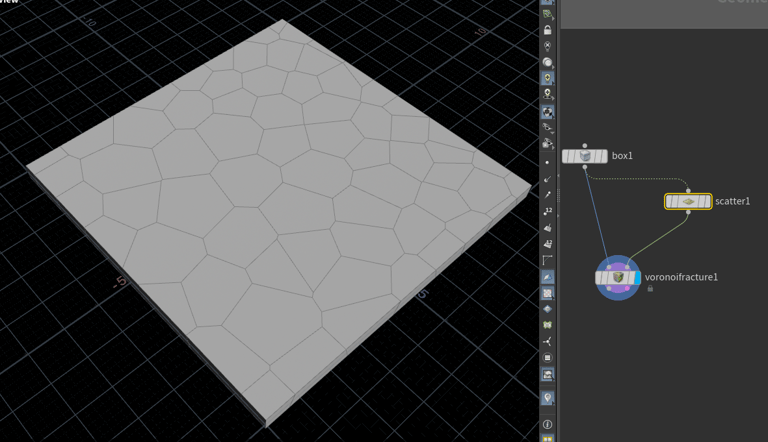Viewport: 768px width, 442px height.
Task: Click the 'box1' node label
Action: 622,156
